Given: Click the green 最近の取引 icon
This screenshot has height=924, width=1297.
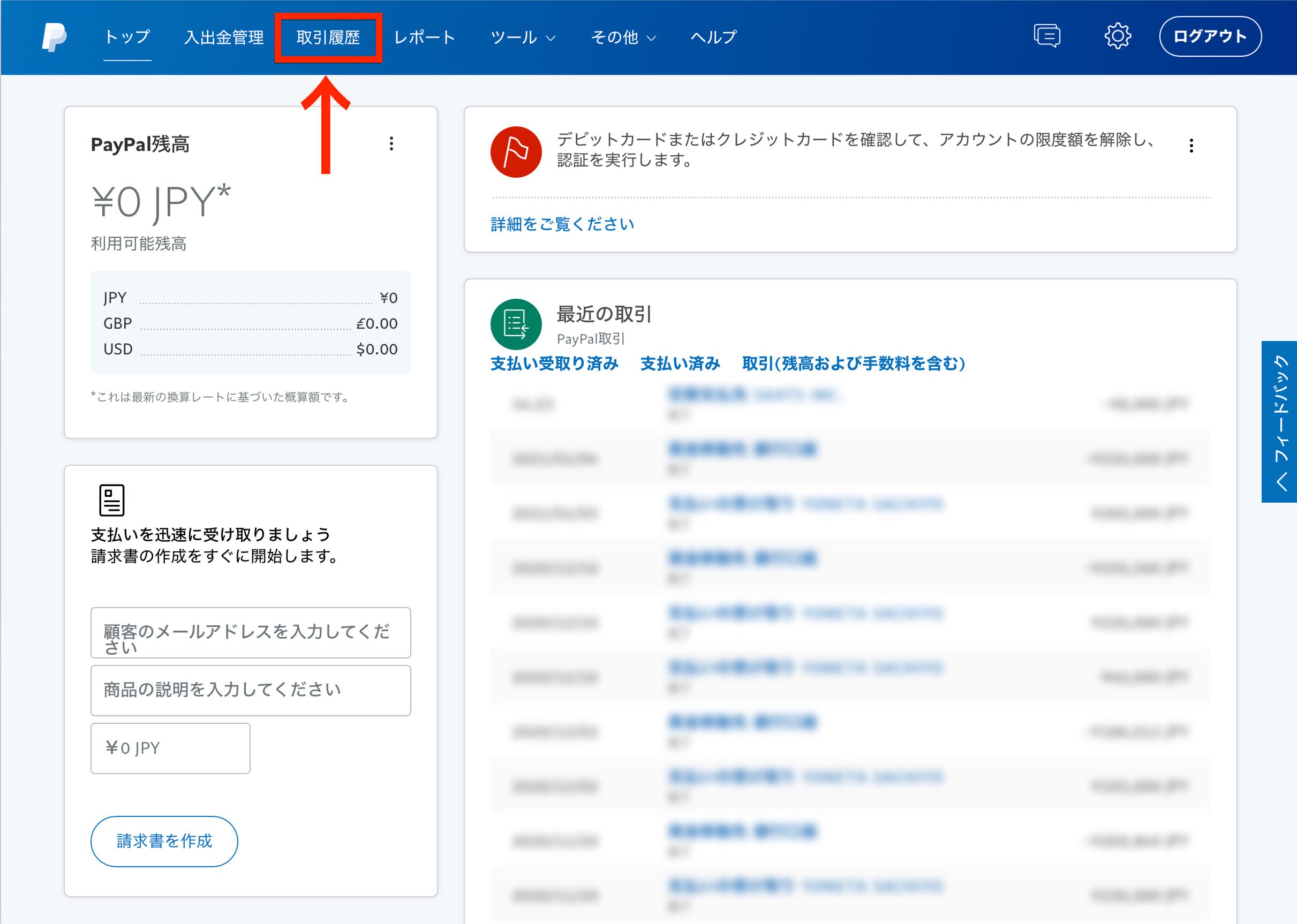Looking at the screenshot, I should [x=516, y=324].
